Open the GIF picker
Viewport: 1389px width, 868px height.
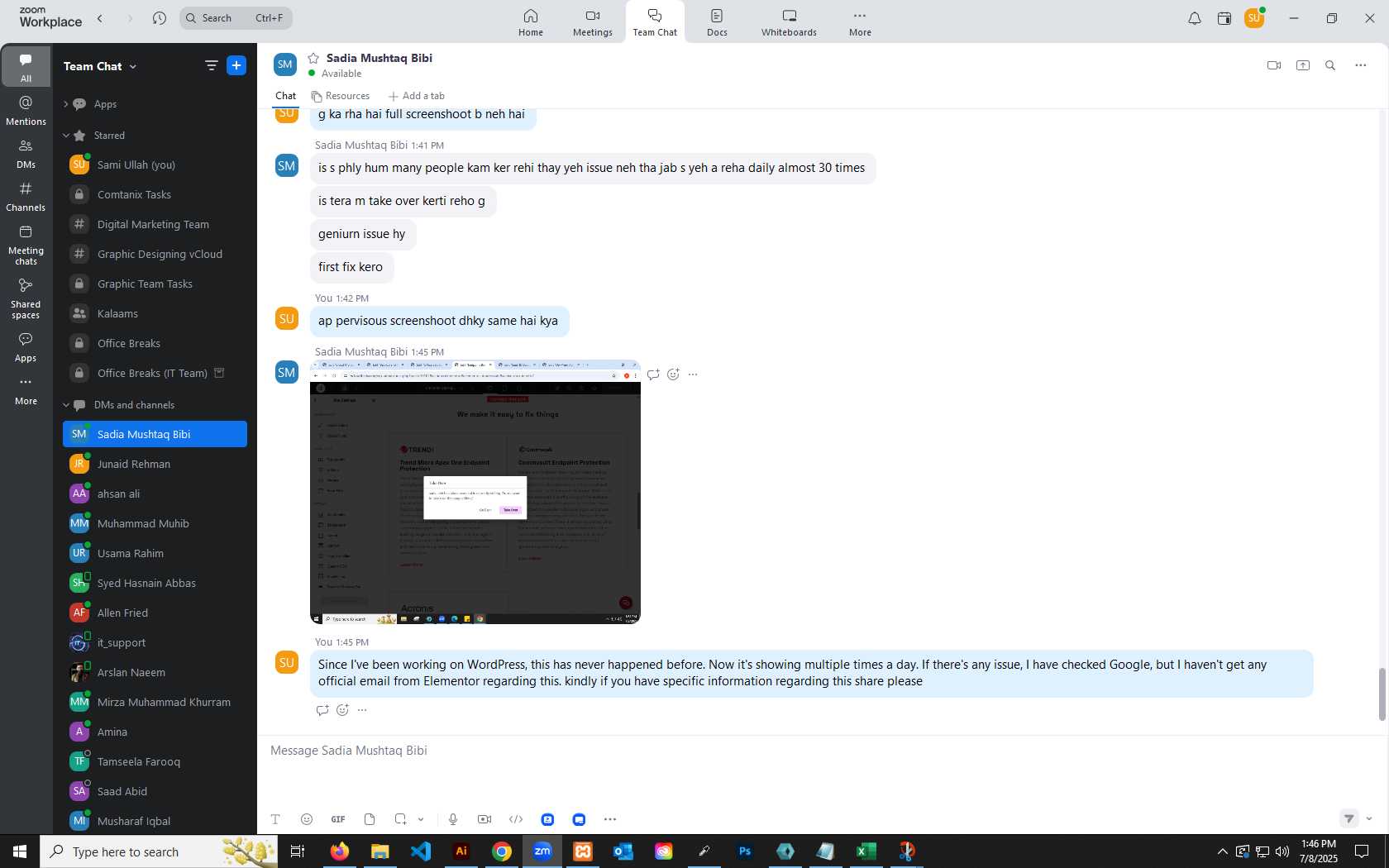coord(338,819)
